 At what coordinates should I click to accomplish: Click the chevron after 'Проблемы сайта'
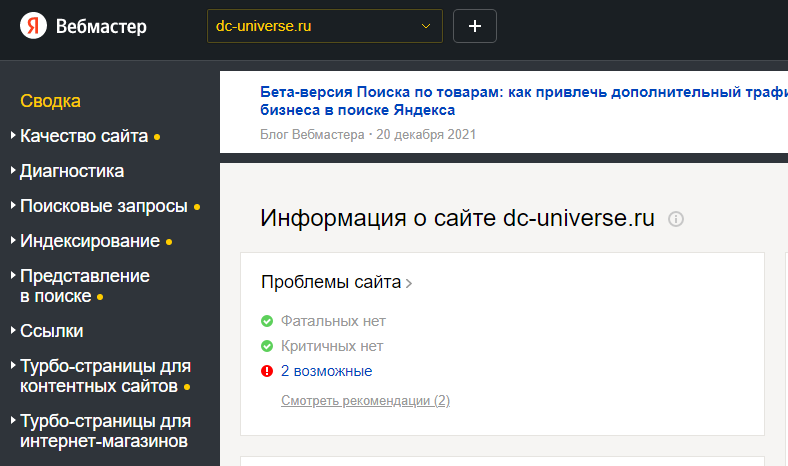(409, 284)
